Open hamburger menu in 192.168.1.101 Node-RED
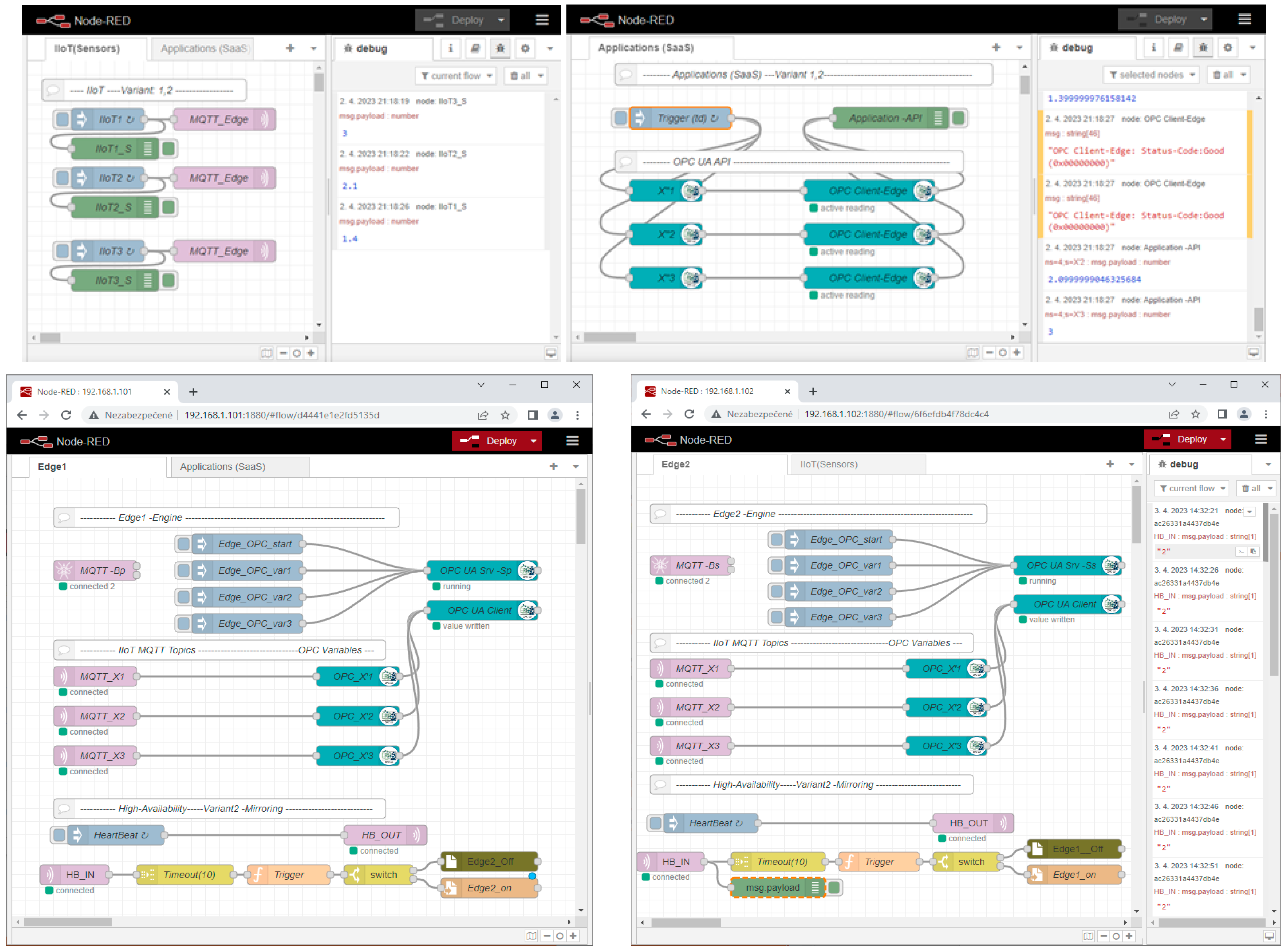1288x951 pixels. point(572,441)
